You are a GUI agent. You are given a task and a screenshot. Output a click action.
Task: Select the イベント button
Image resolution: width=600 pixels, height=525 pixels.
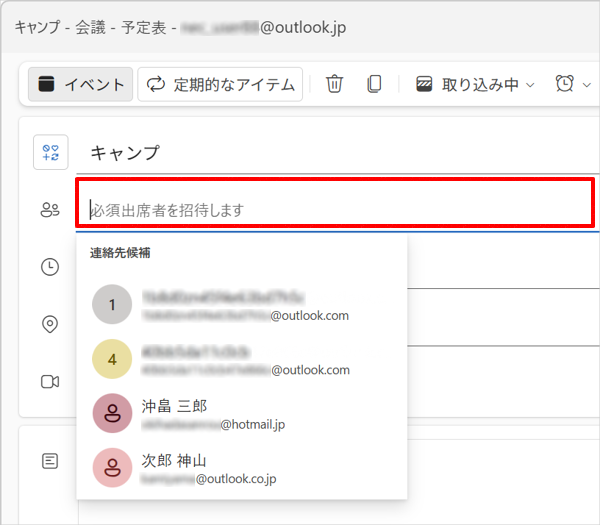click(x=80, y=85)
